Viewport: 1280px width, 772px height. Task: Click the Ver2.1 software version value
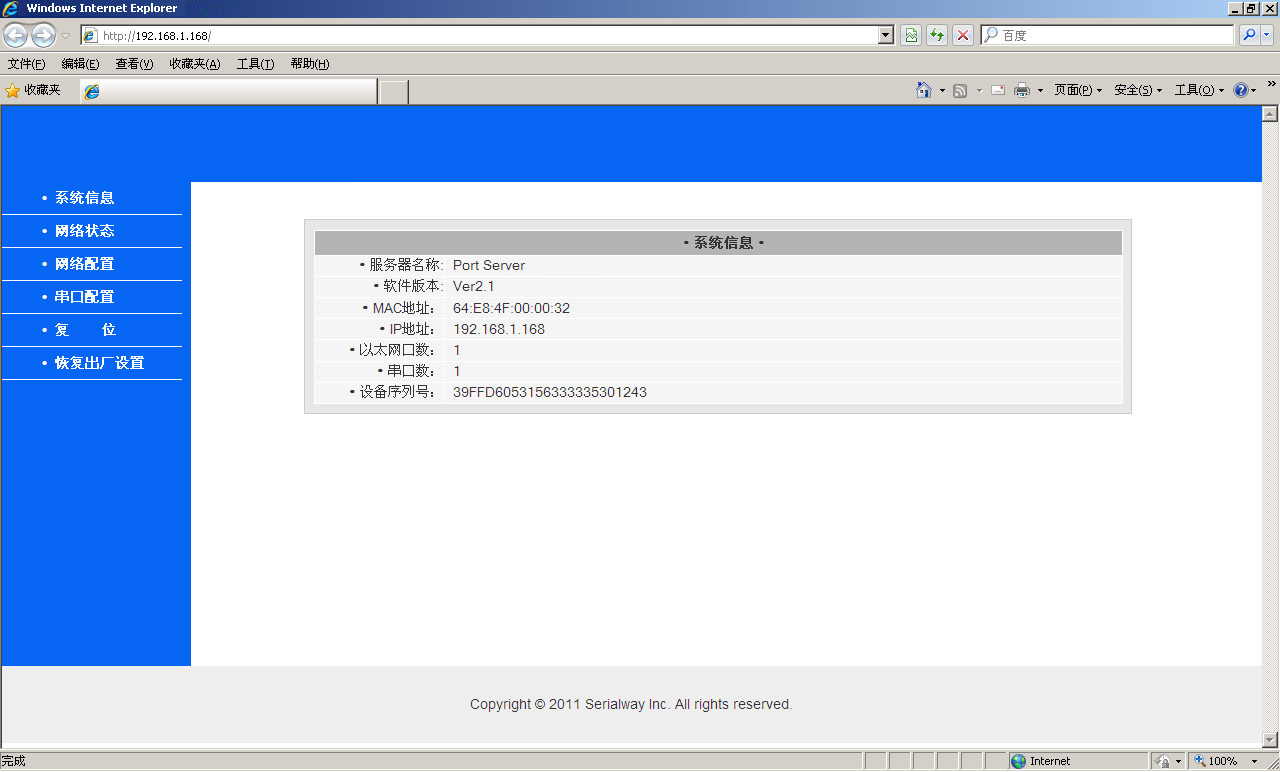coord(474,286)
